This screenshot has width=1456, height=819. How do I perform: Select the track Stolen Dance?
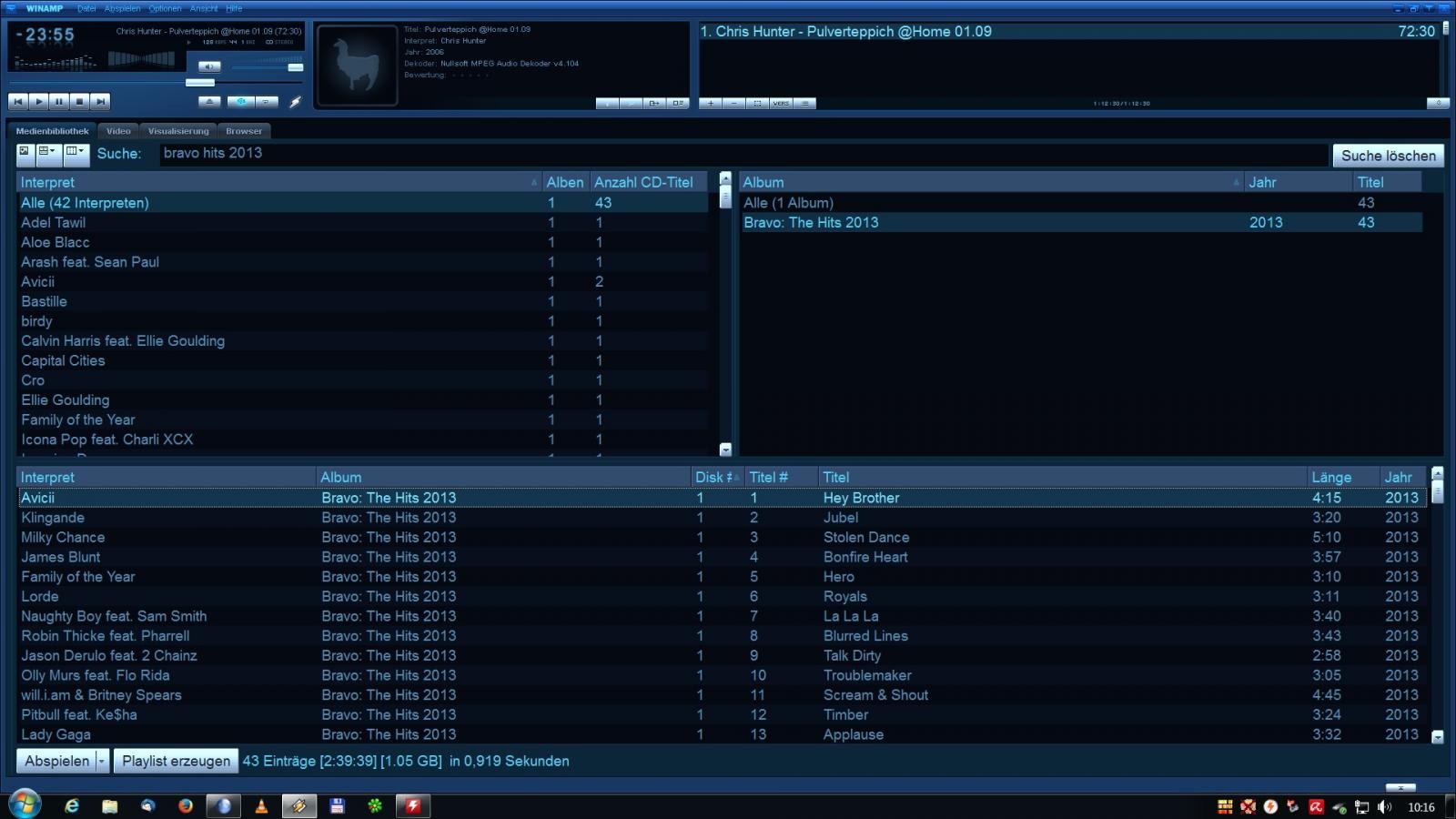pos(720,537)
